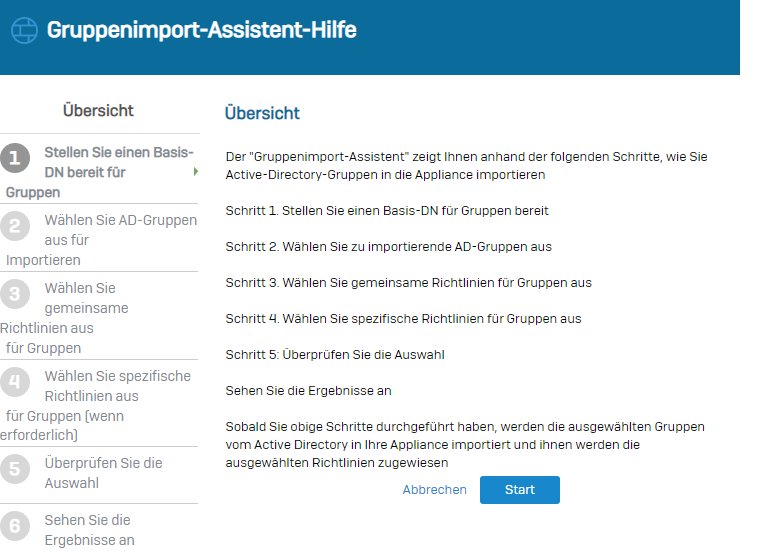This screenshot has width=761, height=559.
Task: Click the Gruppenimport-Assistent-Hilfe header title
Action: click(x=201, y=30)
